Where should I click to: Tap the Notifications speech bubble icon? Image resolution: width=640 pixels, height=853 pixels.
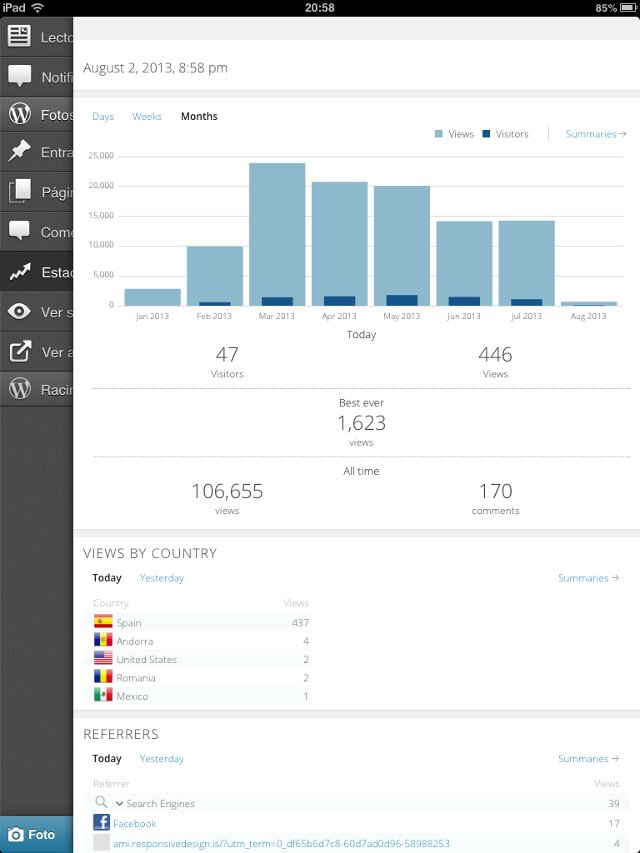tap(20, 76)
